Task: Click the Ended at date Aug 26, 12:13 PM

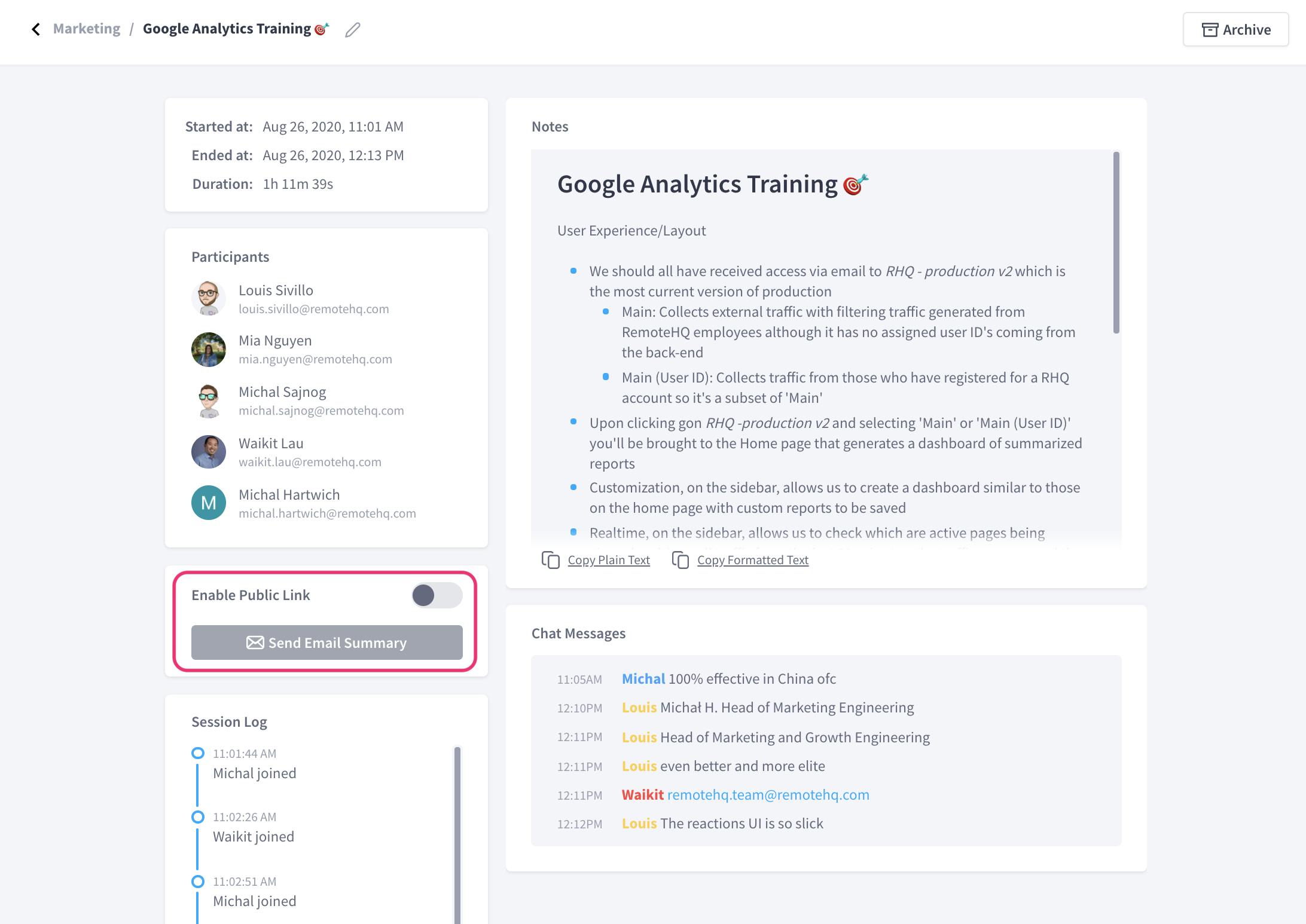Action: [333, 155]
